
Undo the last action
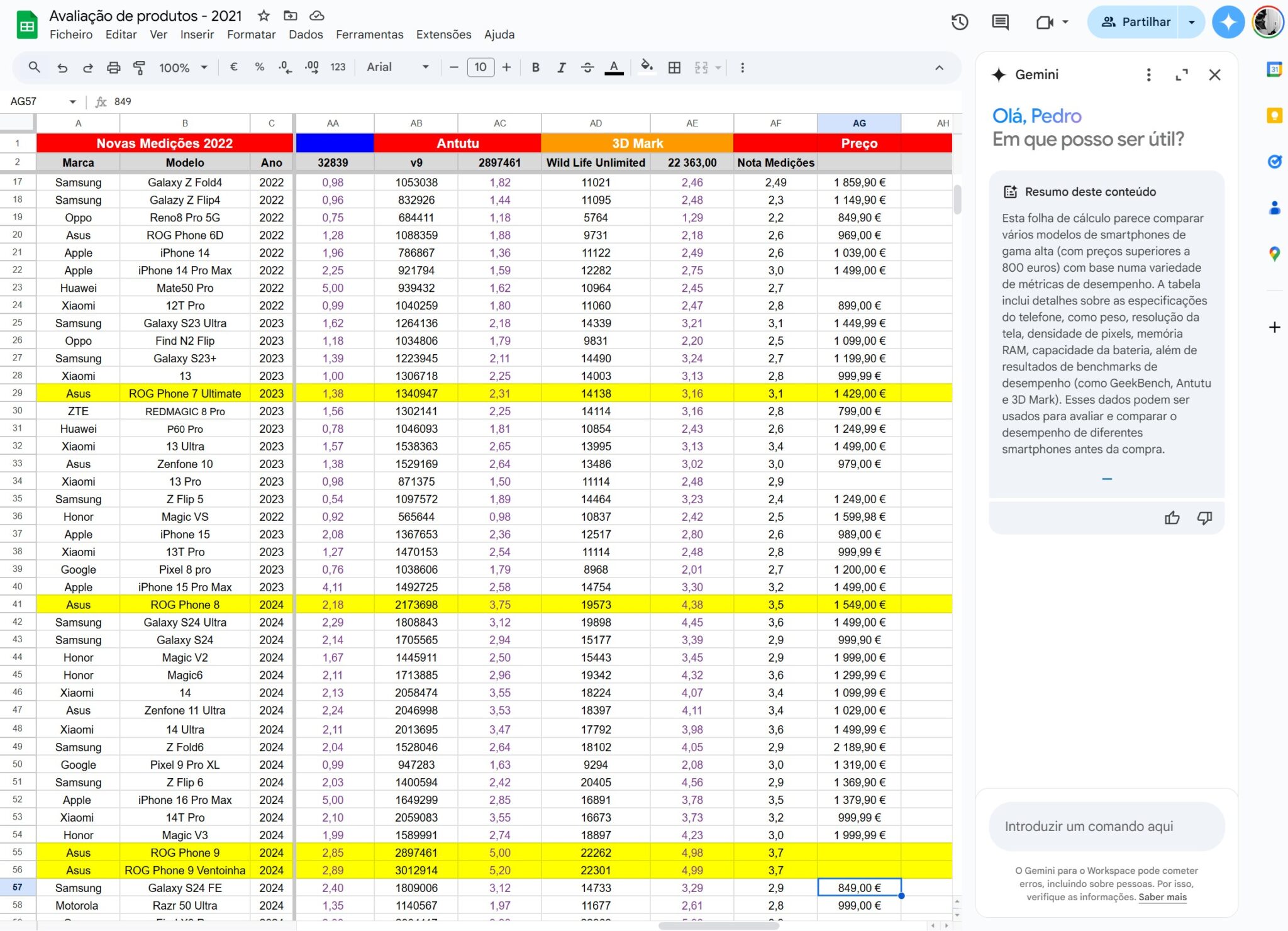[62, 67]
